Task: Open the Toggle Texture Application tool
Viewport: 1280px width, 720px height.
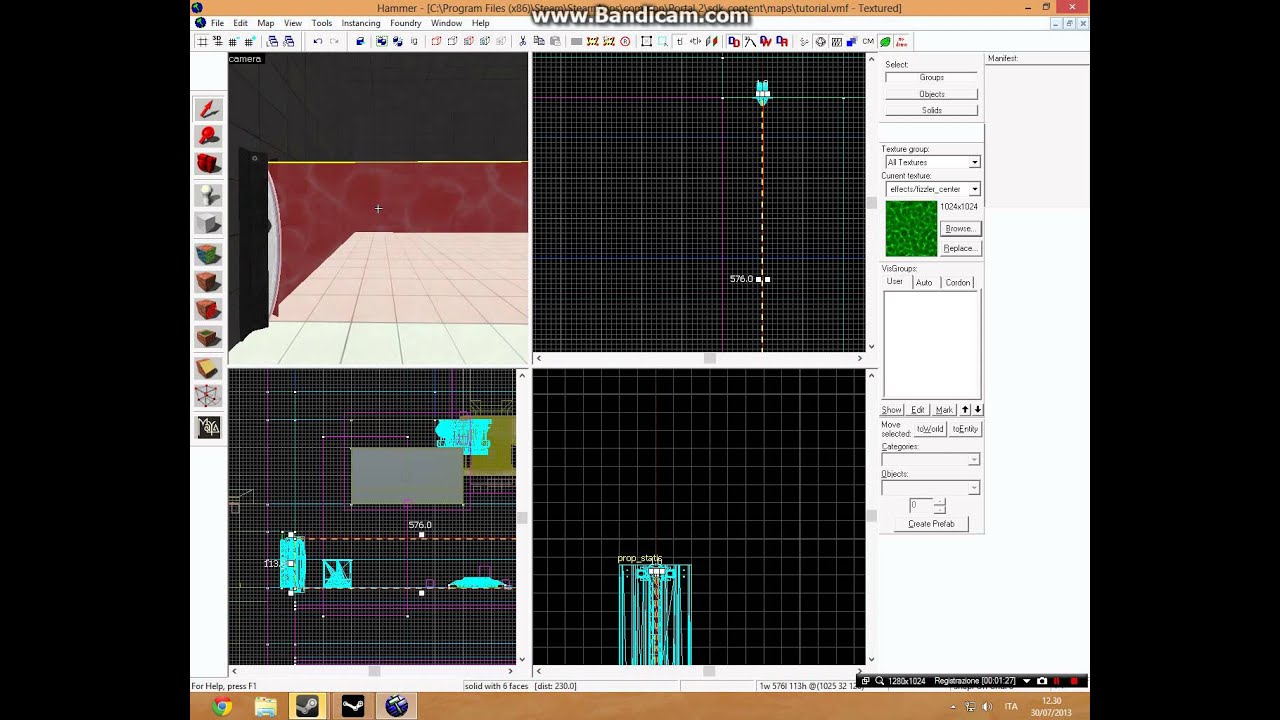Action: pyautogui.click(x=208, y=254)
